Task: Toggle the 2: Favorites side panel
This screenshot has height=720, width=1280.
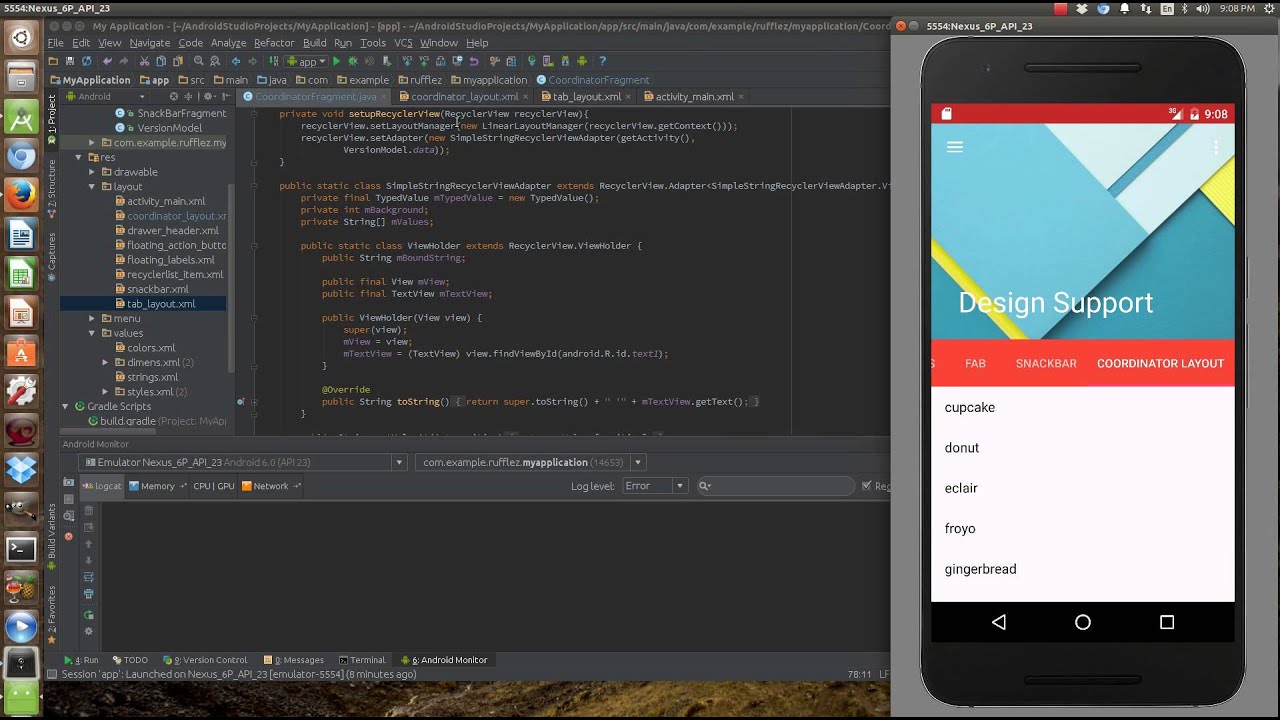Action: pyautogui.click(x=52, y=615)
